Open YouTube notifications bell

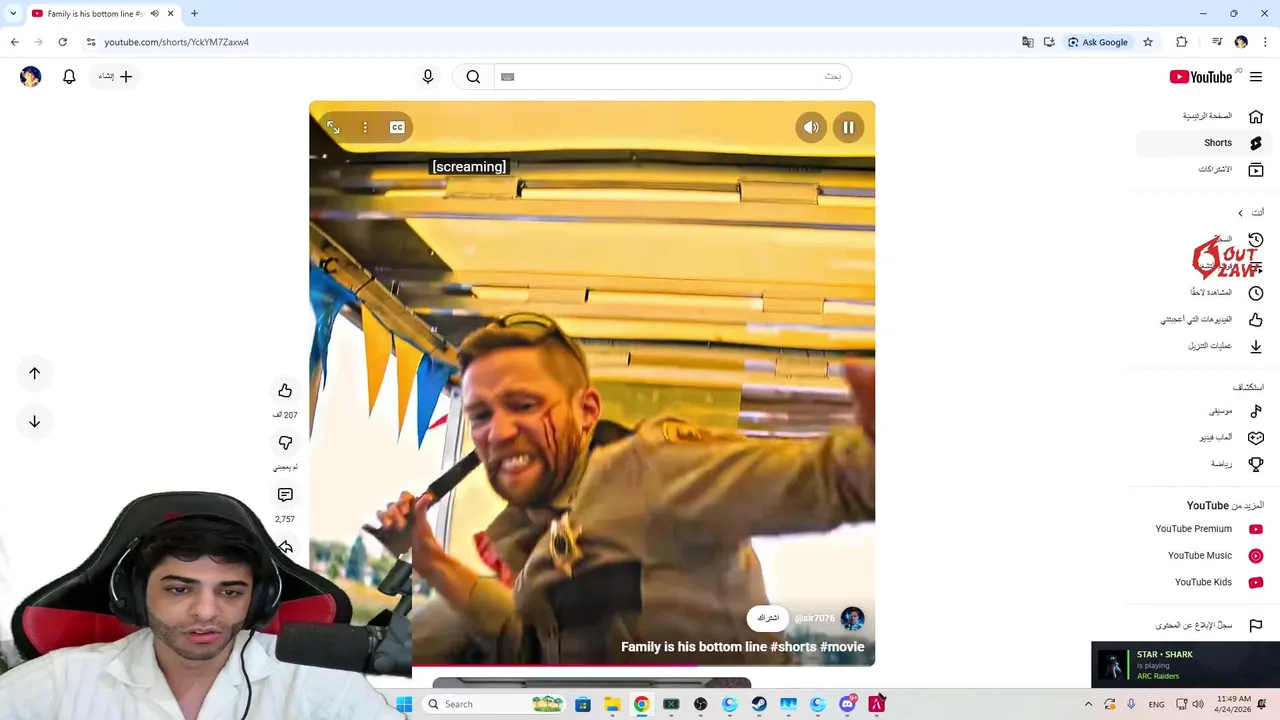(x=69, y=76)
